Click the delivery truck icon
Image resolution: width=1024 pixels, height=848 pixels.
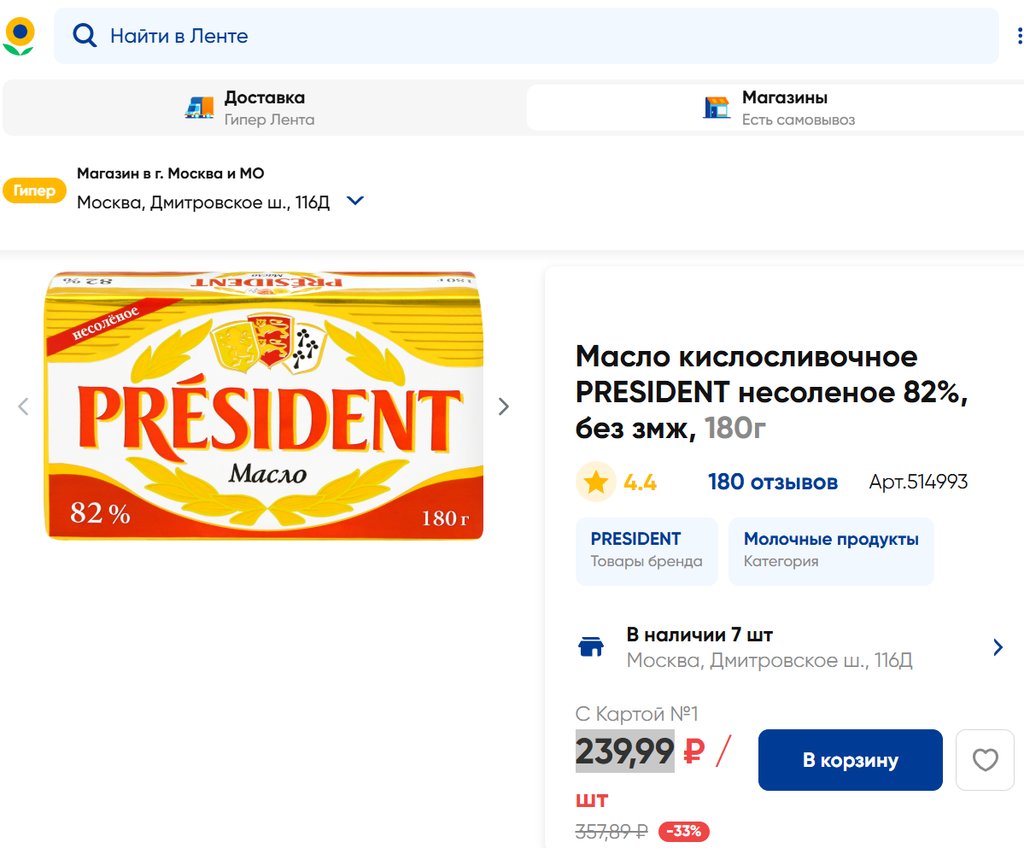click(200, 108)
